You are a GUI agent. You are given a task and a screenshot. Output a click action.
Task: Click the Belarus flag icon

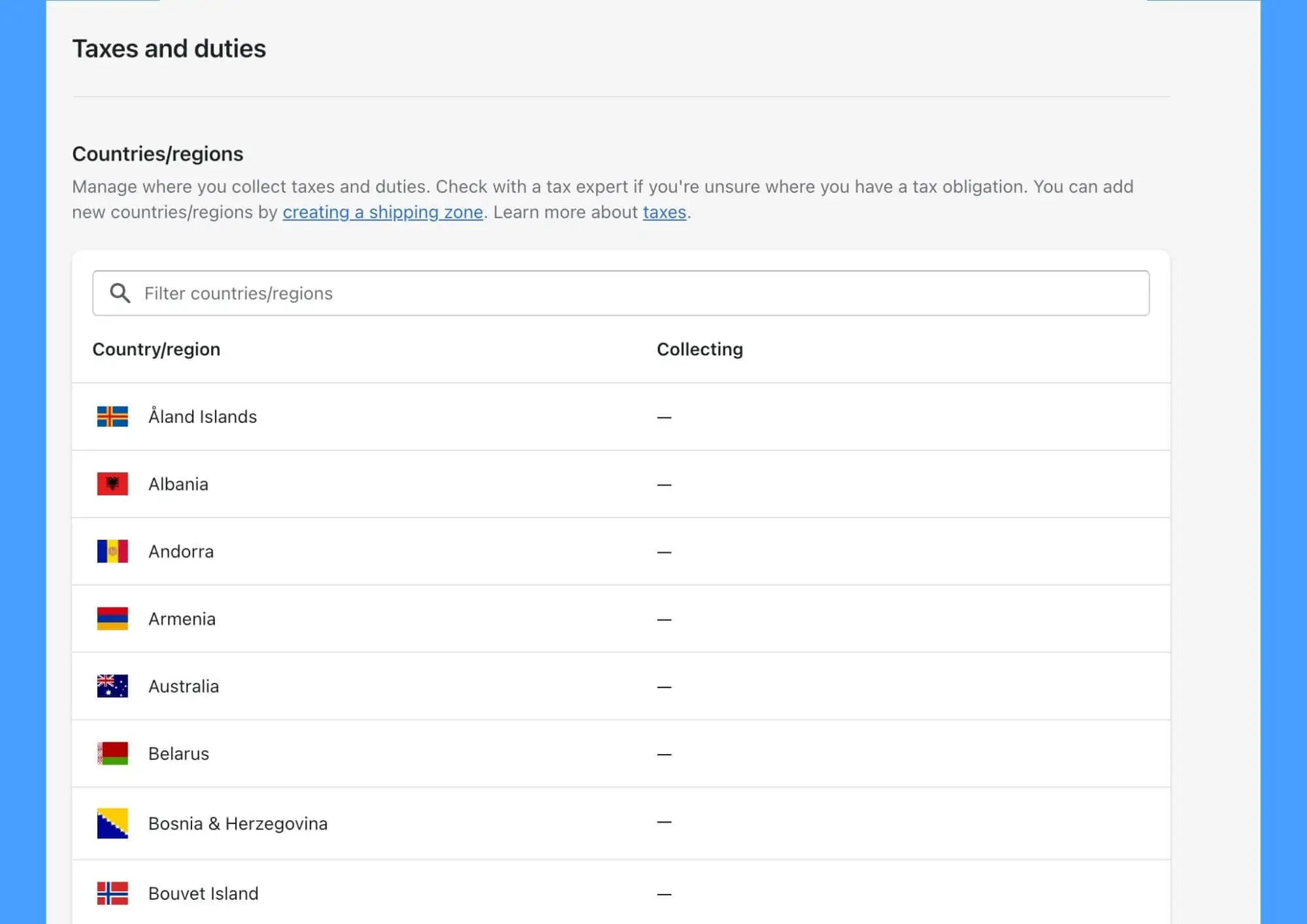(112, 753)
